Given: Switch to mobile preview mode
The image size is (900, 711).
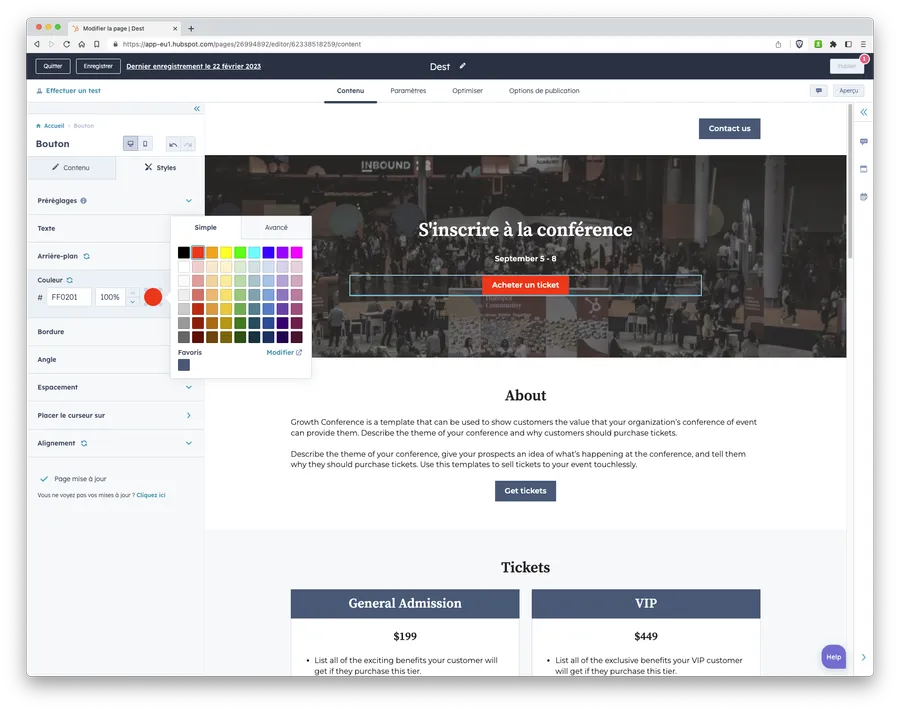Looking at the screenshot, I should 145,144.
